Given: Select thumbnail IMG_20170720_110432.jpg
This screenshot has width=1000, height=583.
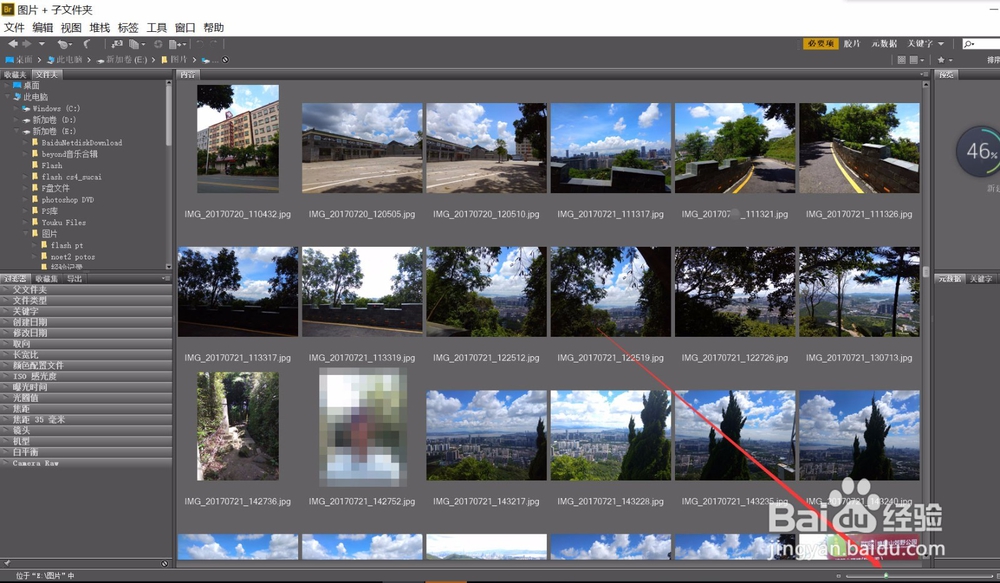Looking at the screenshot, I should coord(238,139).
